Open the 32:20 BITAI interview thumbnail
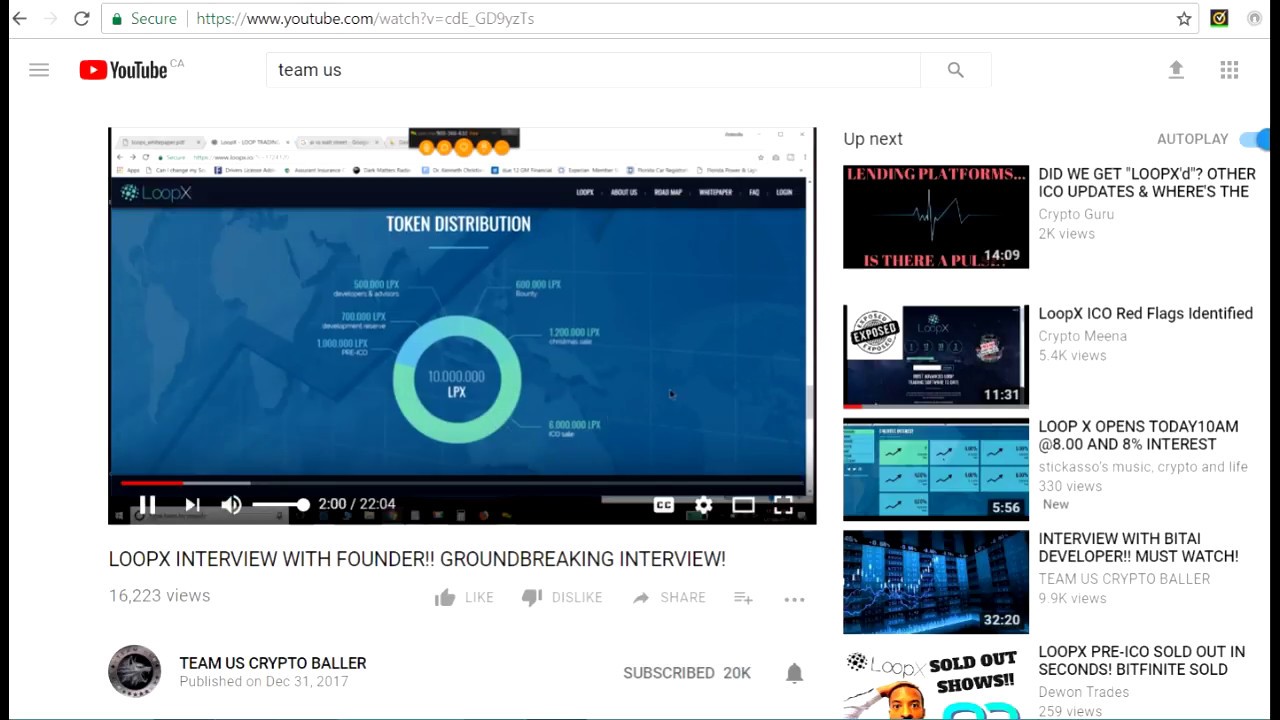 coord(936,582)
